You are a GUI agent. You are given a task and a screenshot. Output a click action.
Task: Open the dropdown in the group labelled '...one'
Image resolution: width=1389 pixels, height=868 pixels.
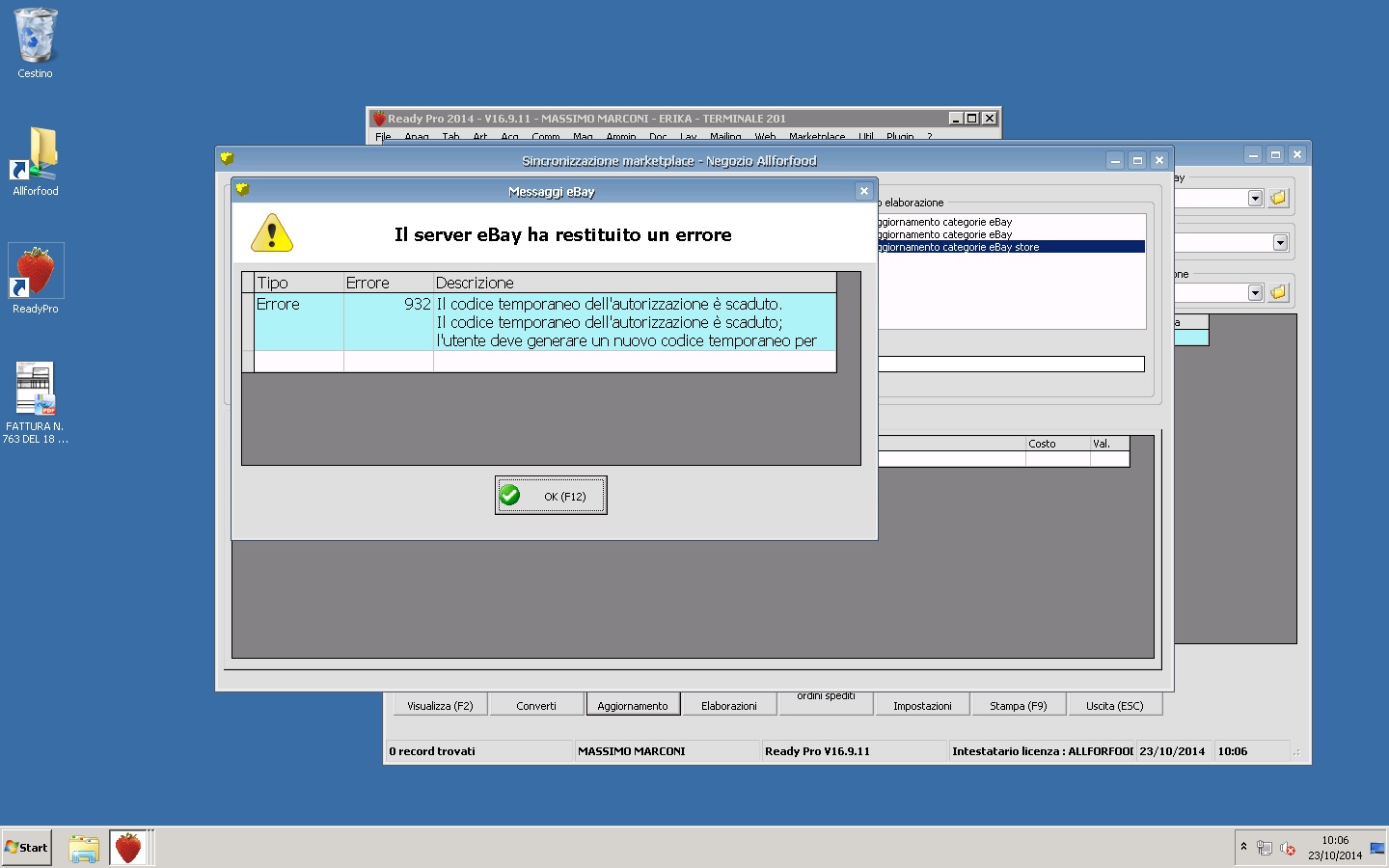1255,292
